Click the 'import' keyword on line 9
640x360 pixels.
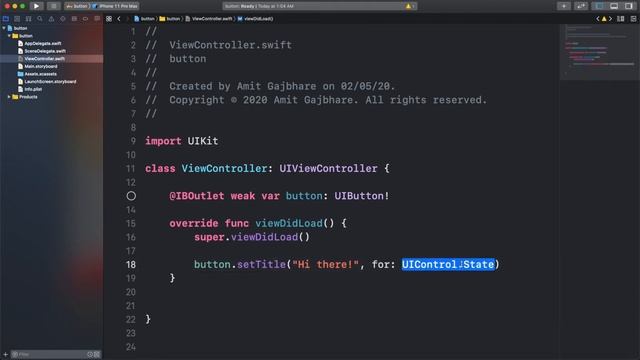[163, 141]
